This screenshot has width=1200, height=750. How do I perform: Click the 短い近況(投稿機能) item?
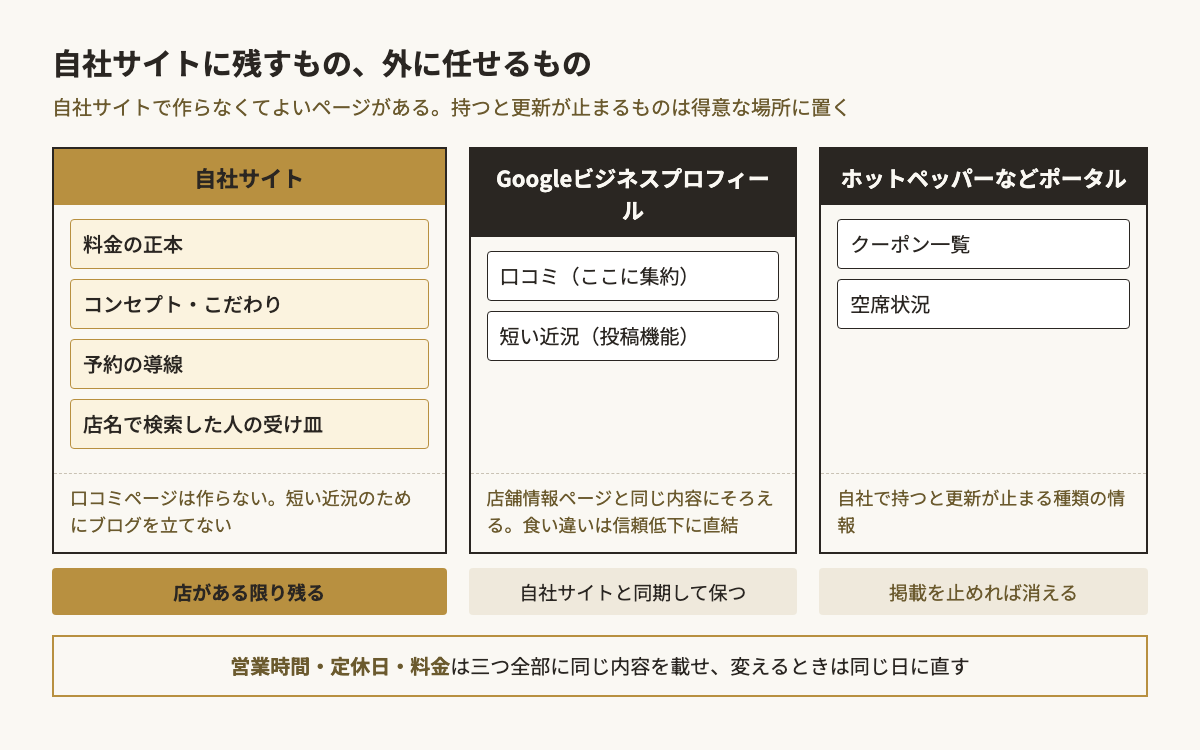point(633,336)
